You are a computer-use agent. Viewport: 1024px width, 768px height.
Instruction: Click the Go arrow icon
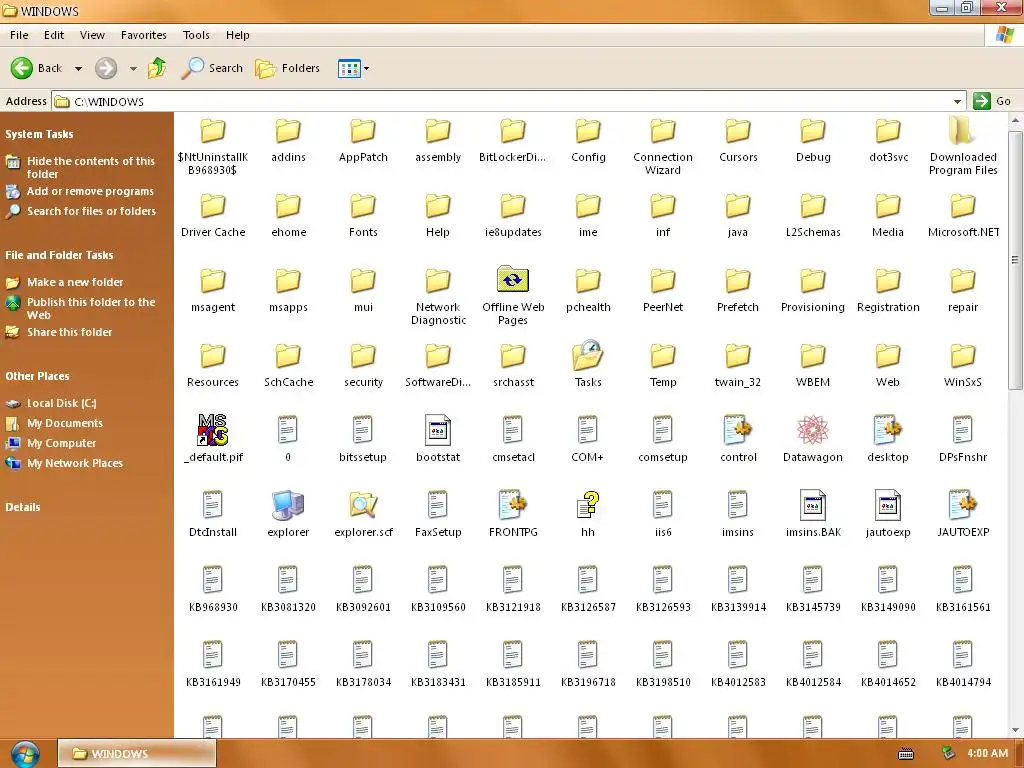pos(981,101)
